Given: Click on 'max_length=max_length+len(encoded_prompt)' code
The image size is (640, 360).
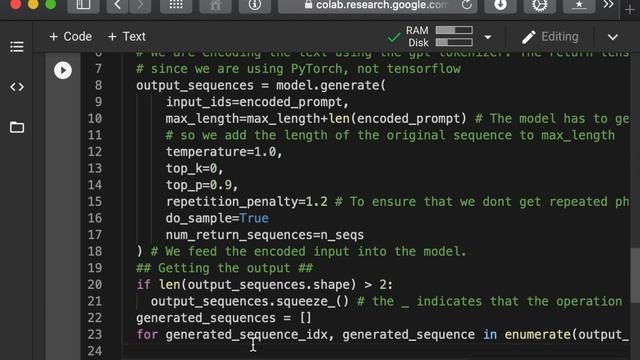Looking at the screenshot, I should coord(316,119).
